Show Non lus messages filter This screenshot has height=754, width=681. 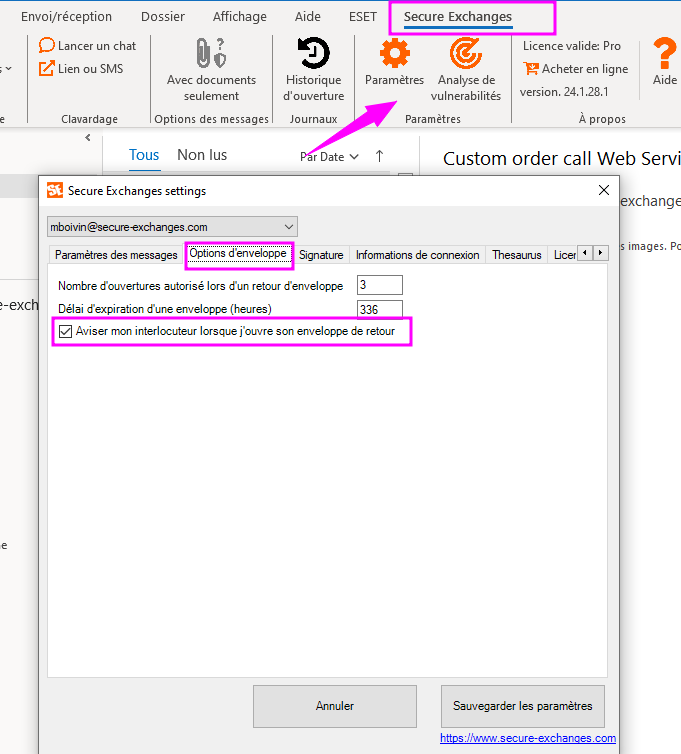tap(202, 155)
